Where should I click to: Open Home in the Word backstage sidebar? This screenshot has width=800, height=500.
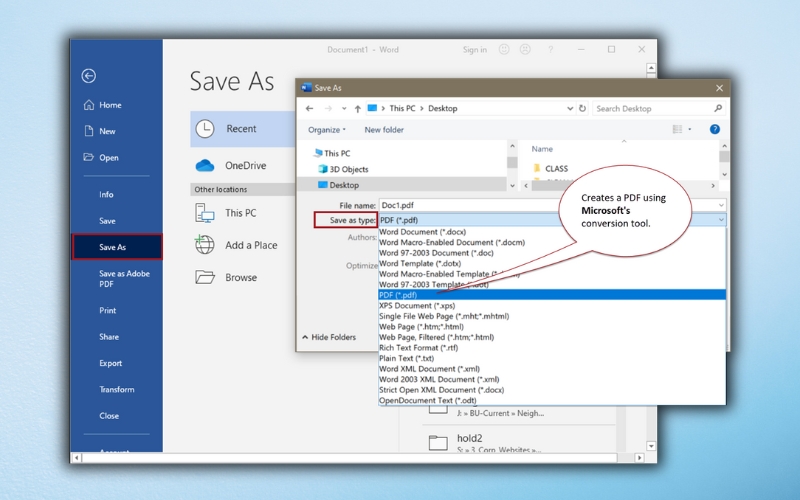click(103, 105)
